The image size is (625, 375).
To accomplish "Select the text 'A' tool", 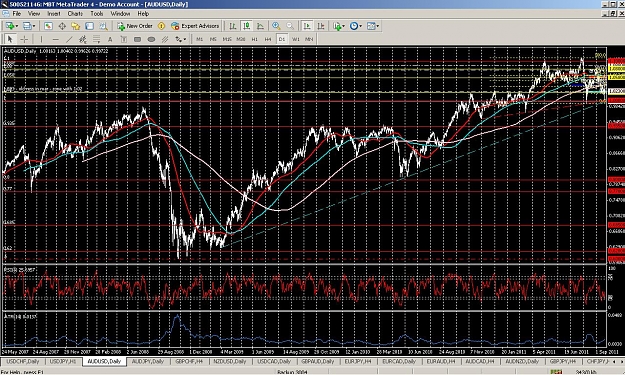I will point(110,39).
